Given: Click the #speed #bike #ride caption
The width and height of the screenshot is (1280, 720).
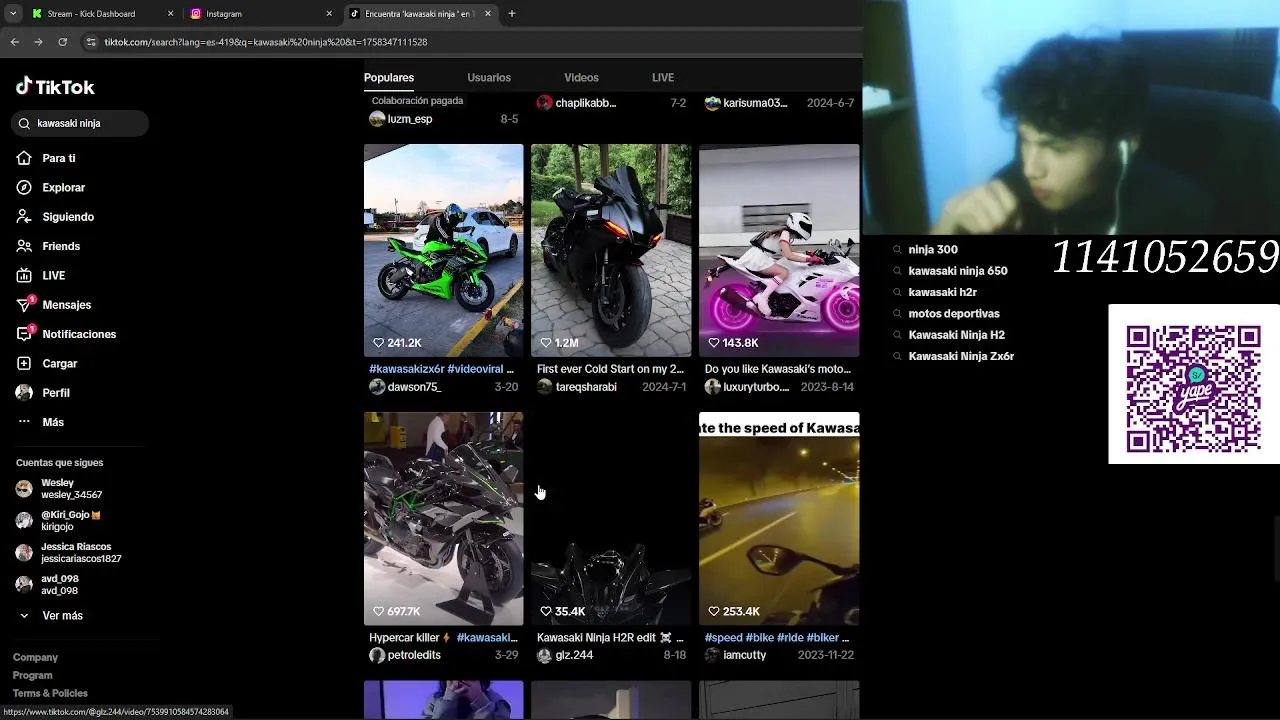Looking at the screenshot, I should (777, 638).
